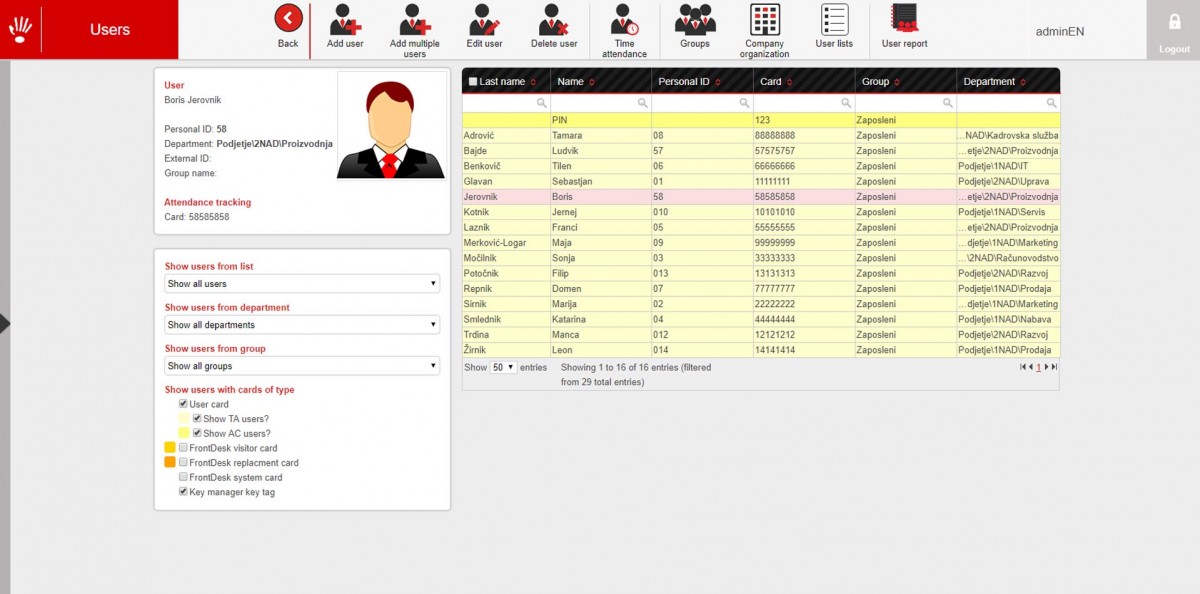Select the Žirnik Leon row
The image size is (1200, 594).
point(761,350)
